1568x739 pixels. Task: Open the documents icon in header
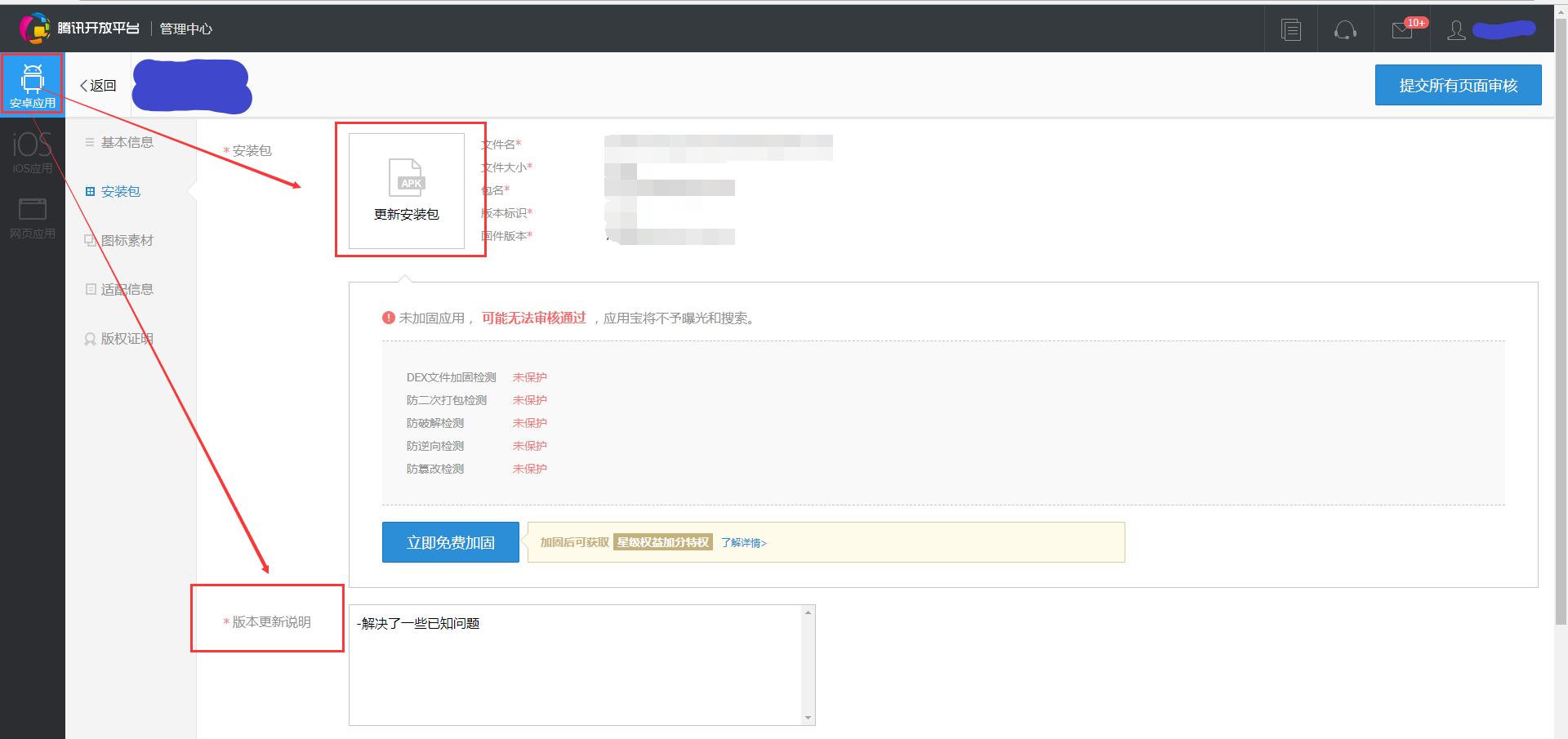1291,29
